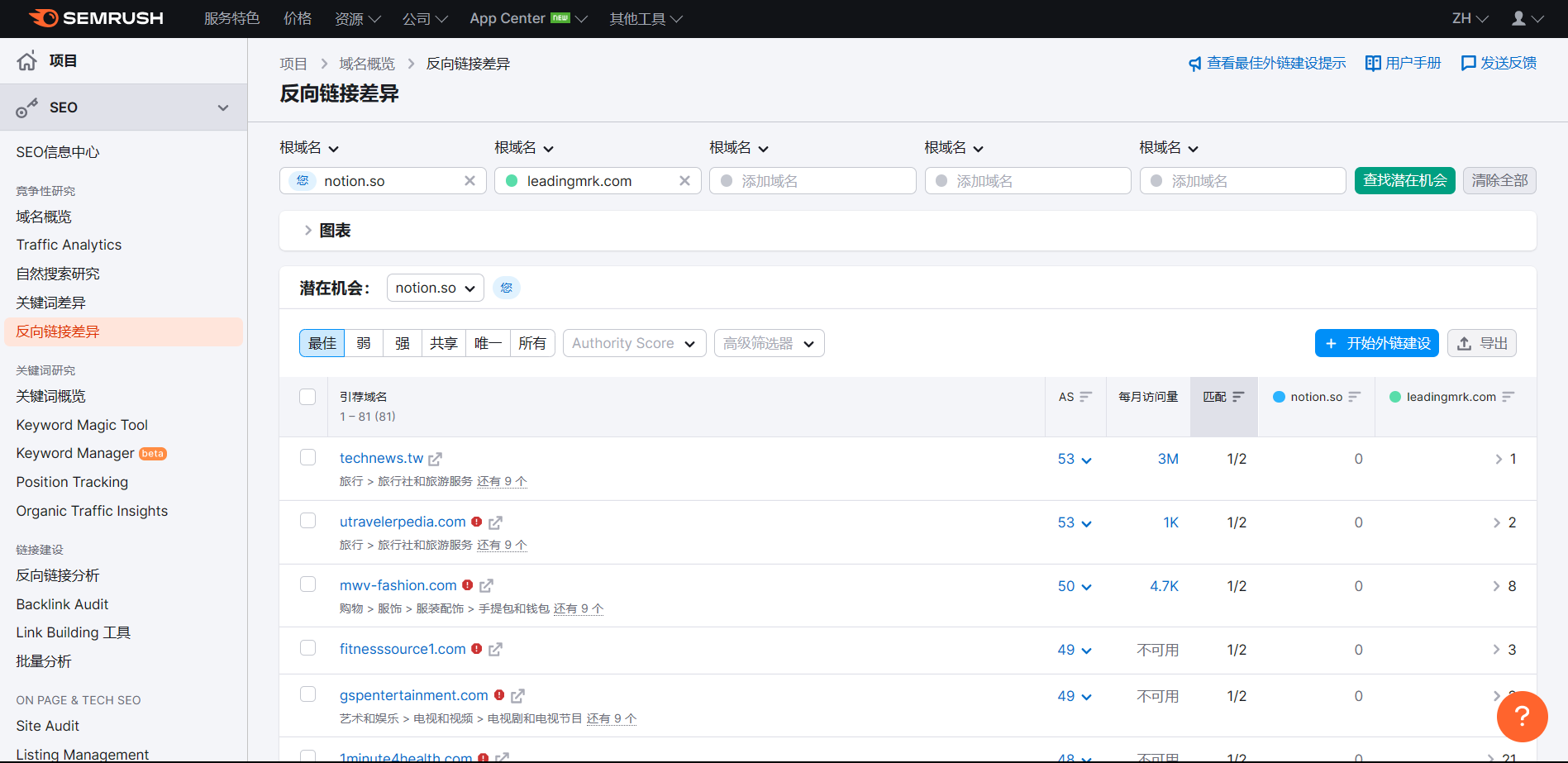Open the 潜在机会 notion.so dropdown
Viewport: 1568px width, 763px height.
435,288
